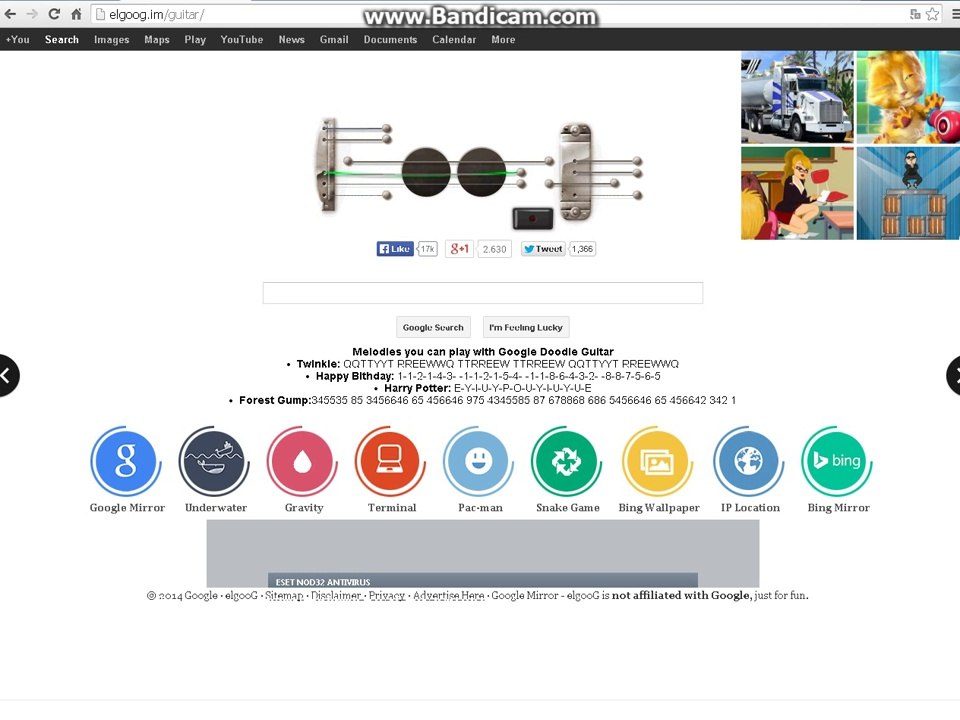Launch the Gravity droplet icon
This screenshot has width=960, height=720.
click(x=302, y=461)
